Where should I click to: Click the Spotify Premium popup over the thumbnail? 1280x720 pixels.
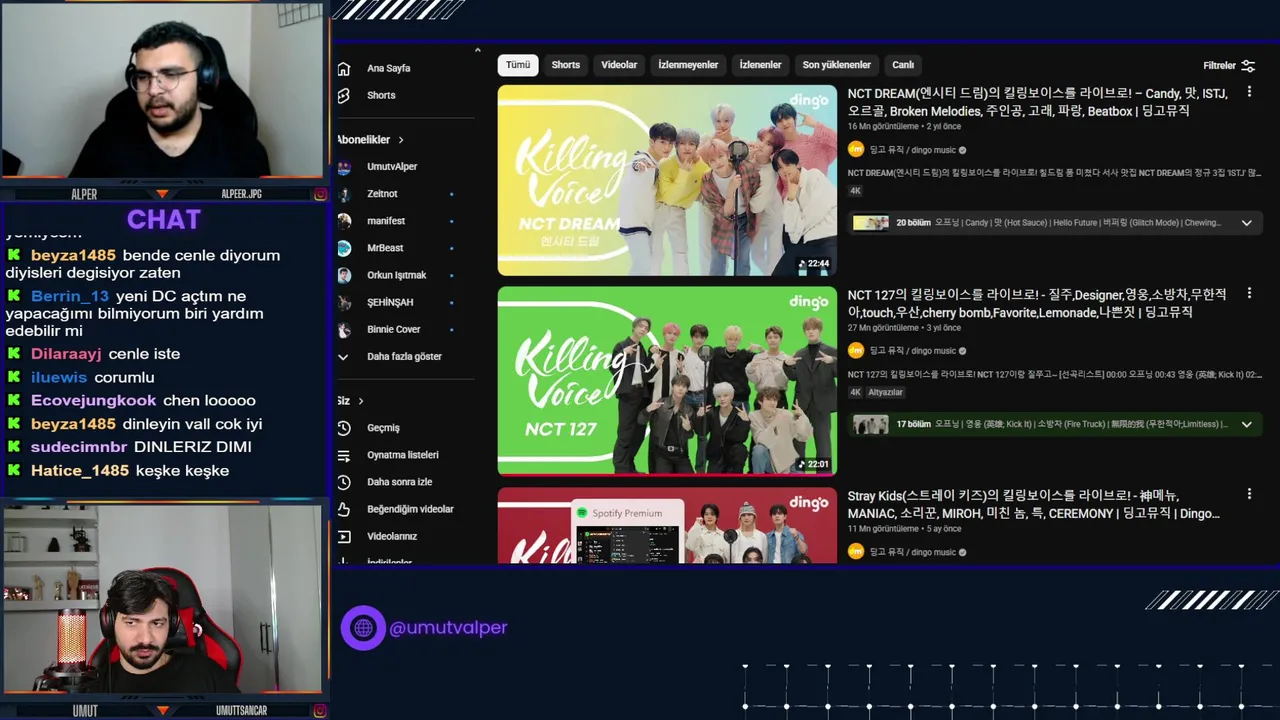tap(627, 531)
